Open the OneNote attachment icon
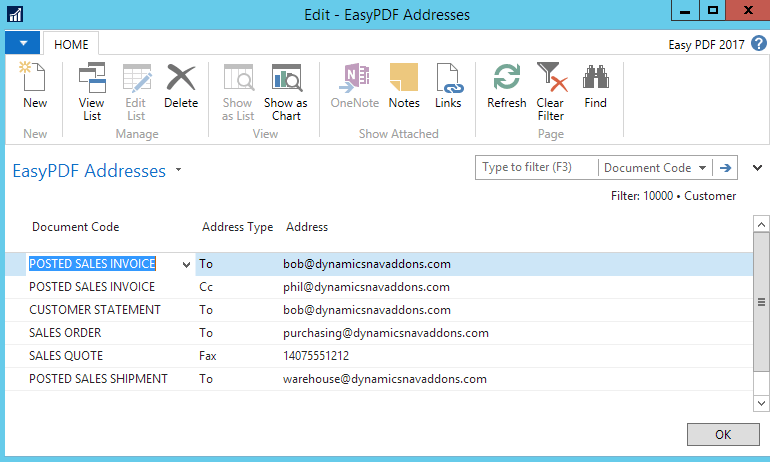The width and height of the screenshot is (770, 462). coord(355,78)
